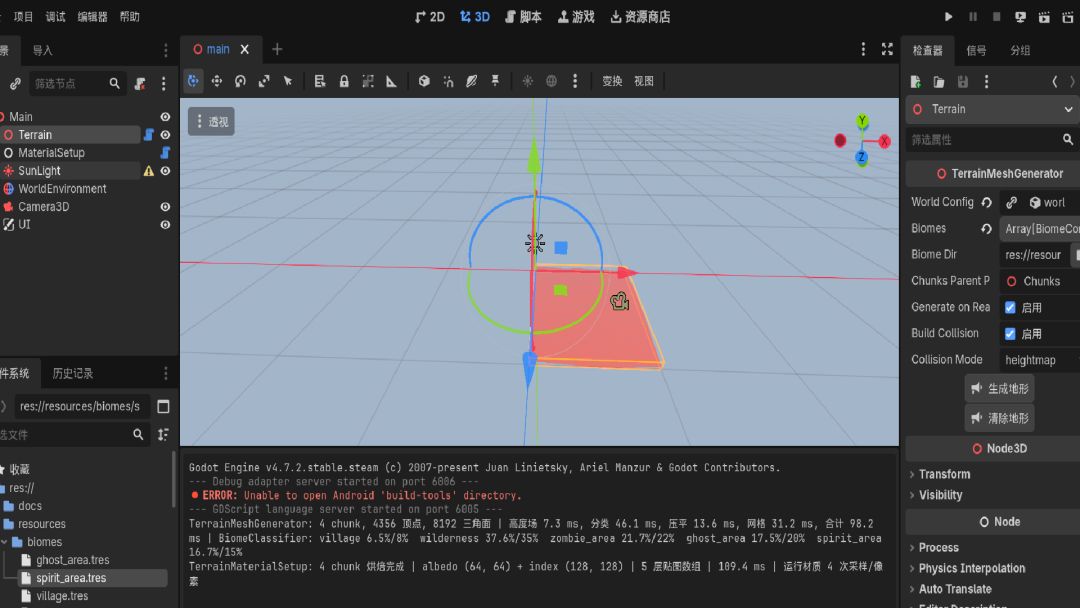The height and width of the screenshot is (608, 1080).
Task: Click the 生成地形 (Generate Terrain) button
Action: click(x=999, y=389)
